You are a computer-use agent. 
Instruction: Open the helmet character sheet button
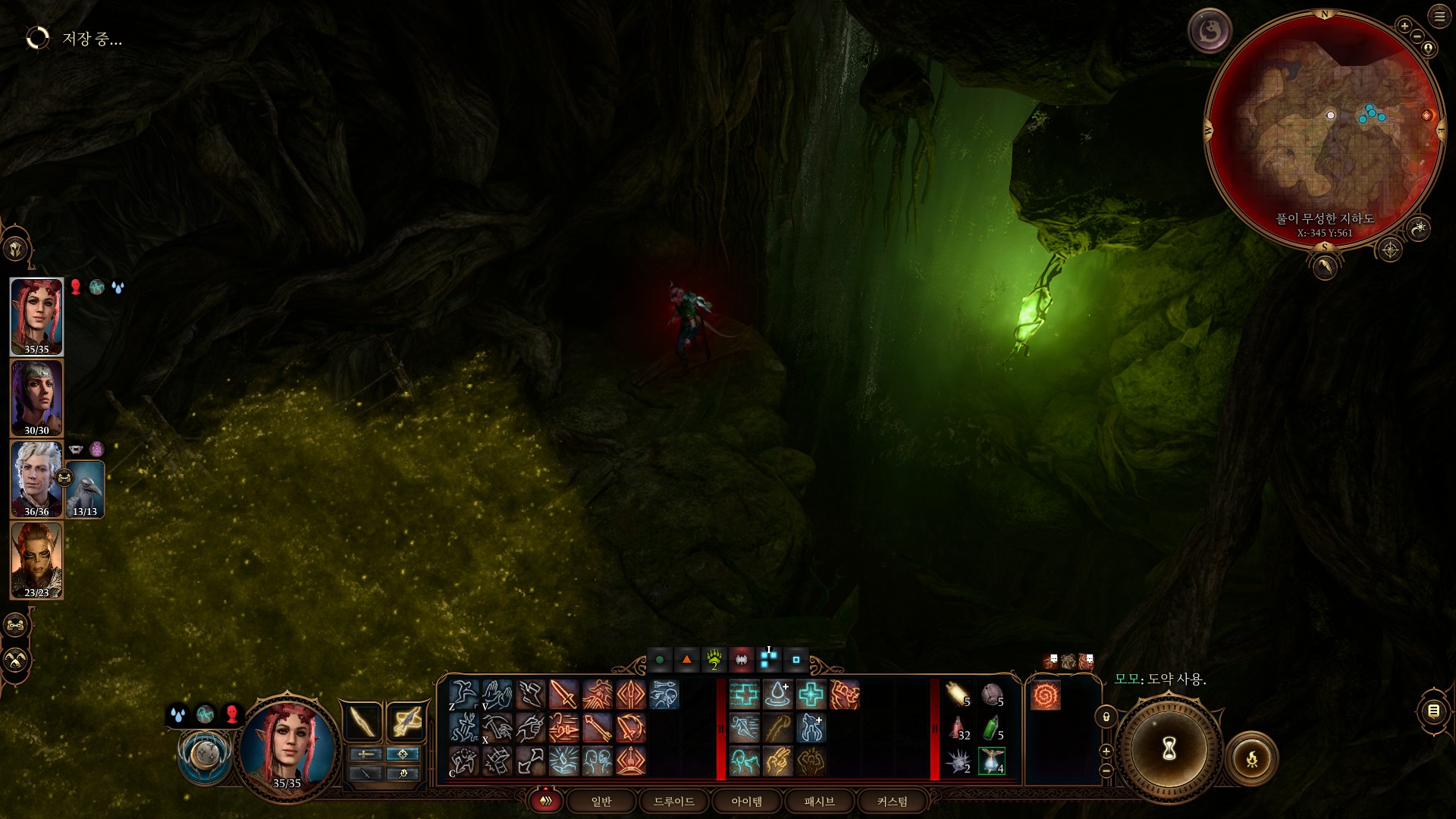click(16, 249)
